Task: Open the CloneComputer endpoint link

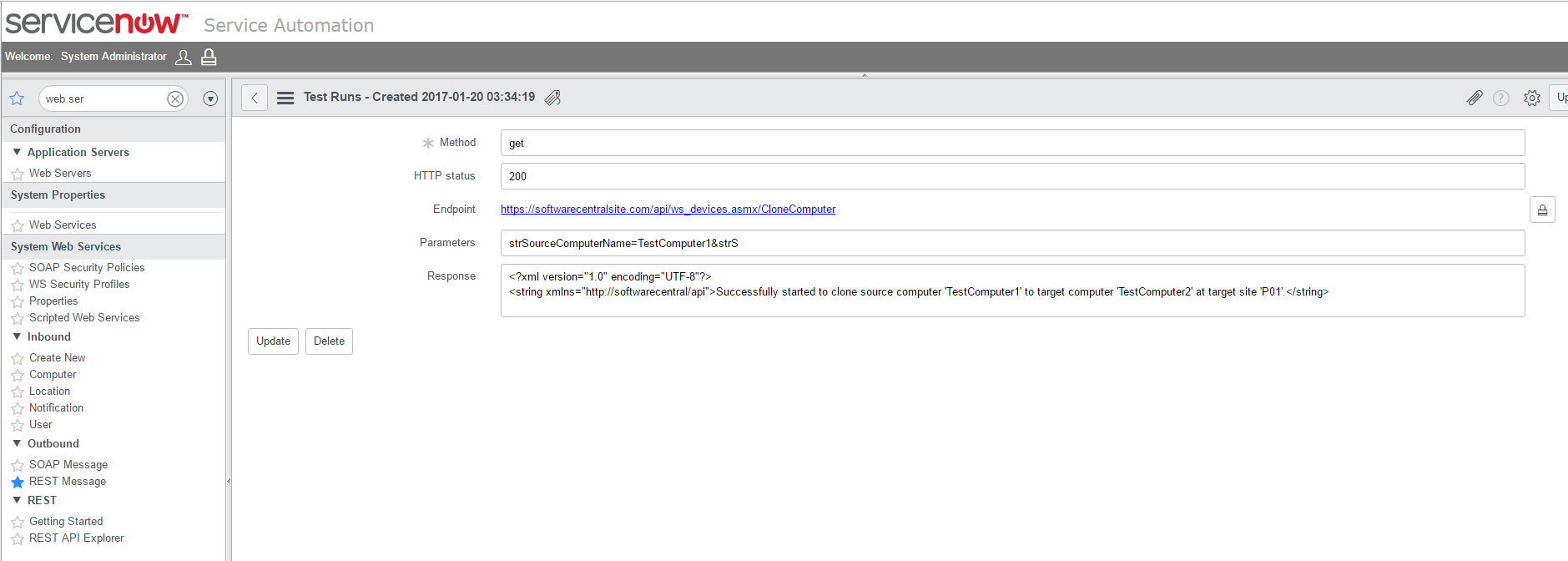Action: (668, 209)
